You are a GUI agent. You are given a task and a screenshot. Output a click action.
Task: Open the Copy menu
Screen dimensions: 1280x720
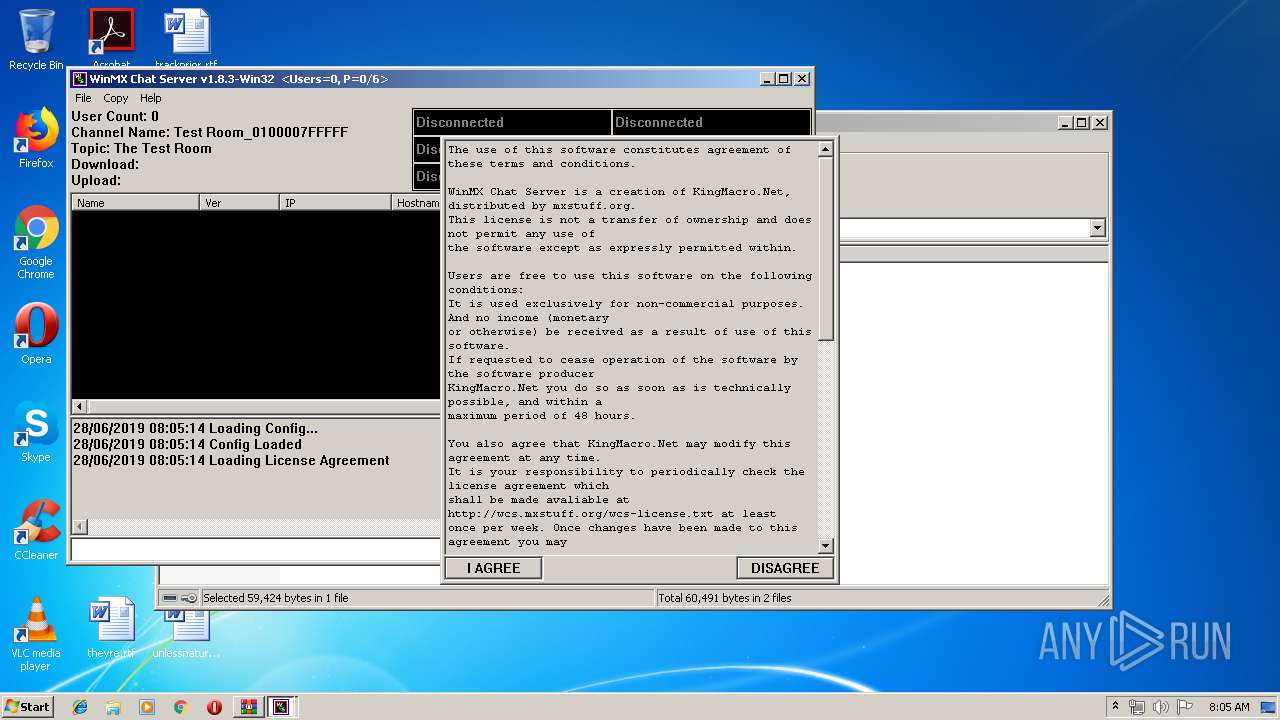click(116, 98)
